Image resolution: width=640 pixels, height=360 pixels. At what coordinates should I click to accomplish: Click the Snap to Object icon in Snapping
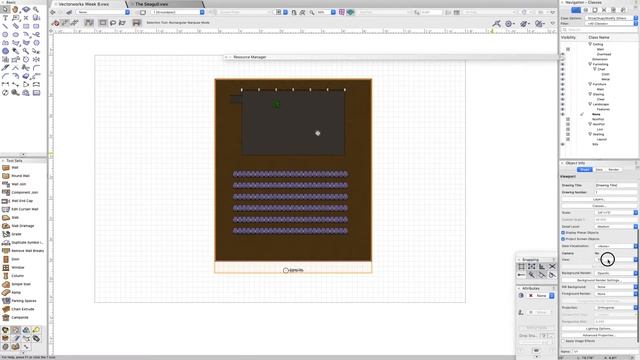531,267
